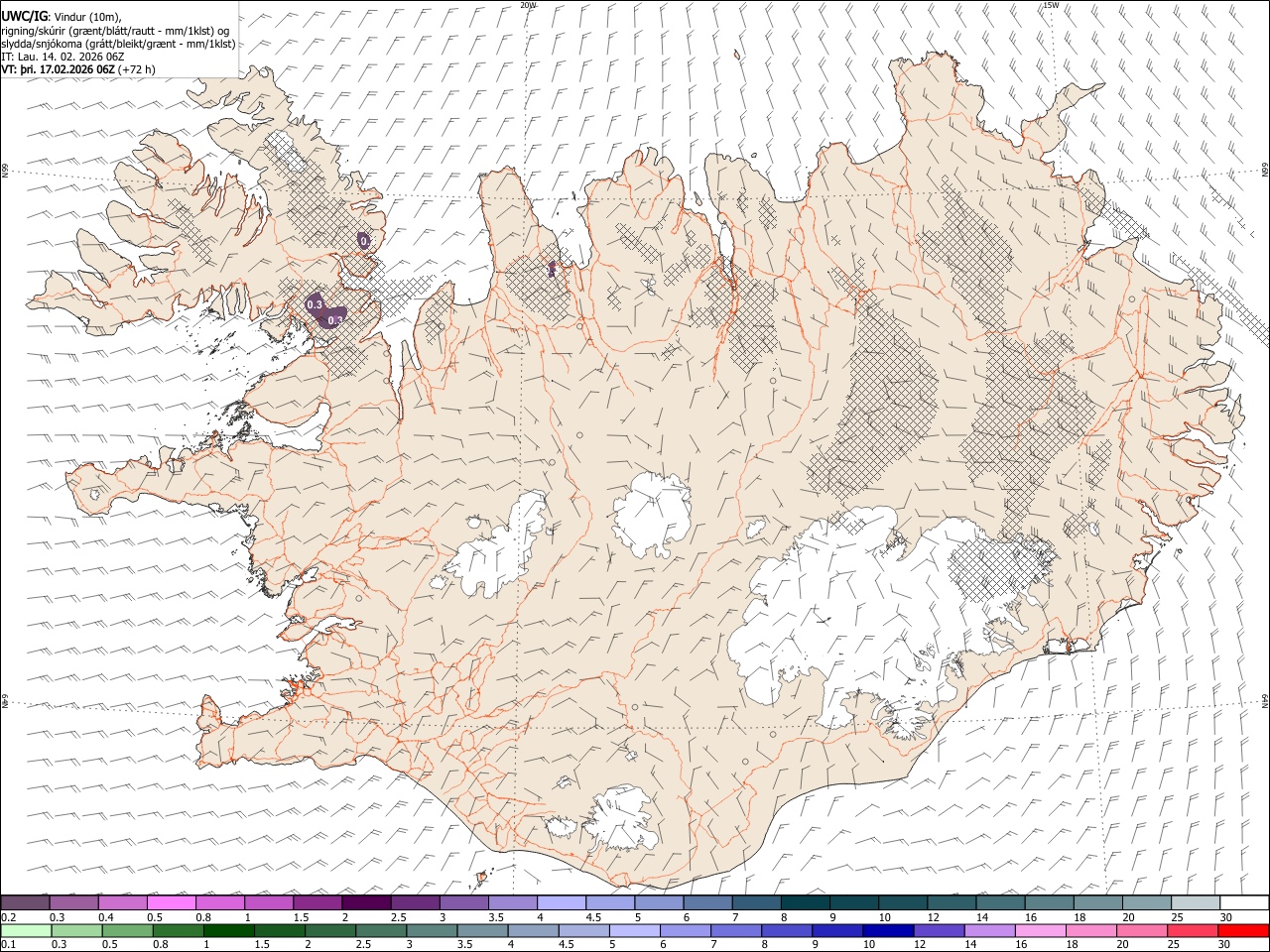1270x952 pixels.
Task: Click the pale lavender swatch at 4 in upper legend
Action: click(x=561, y=902)
